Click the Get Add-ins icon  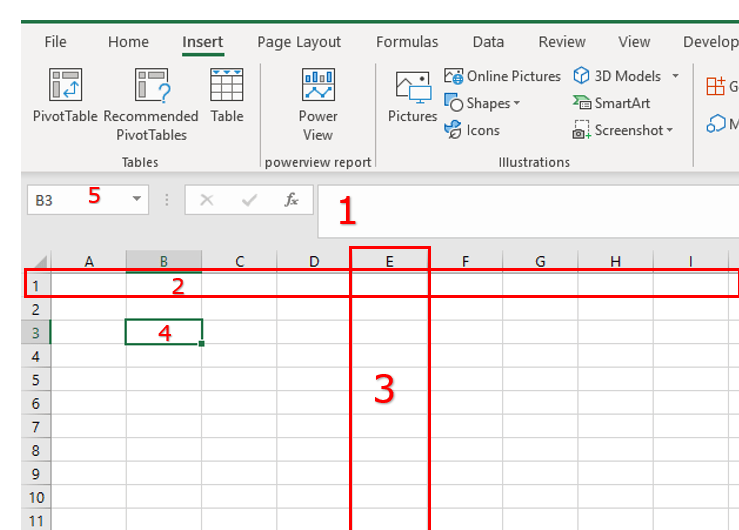715,86
